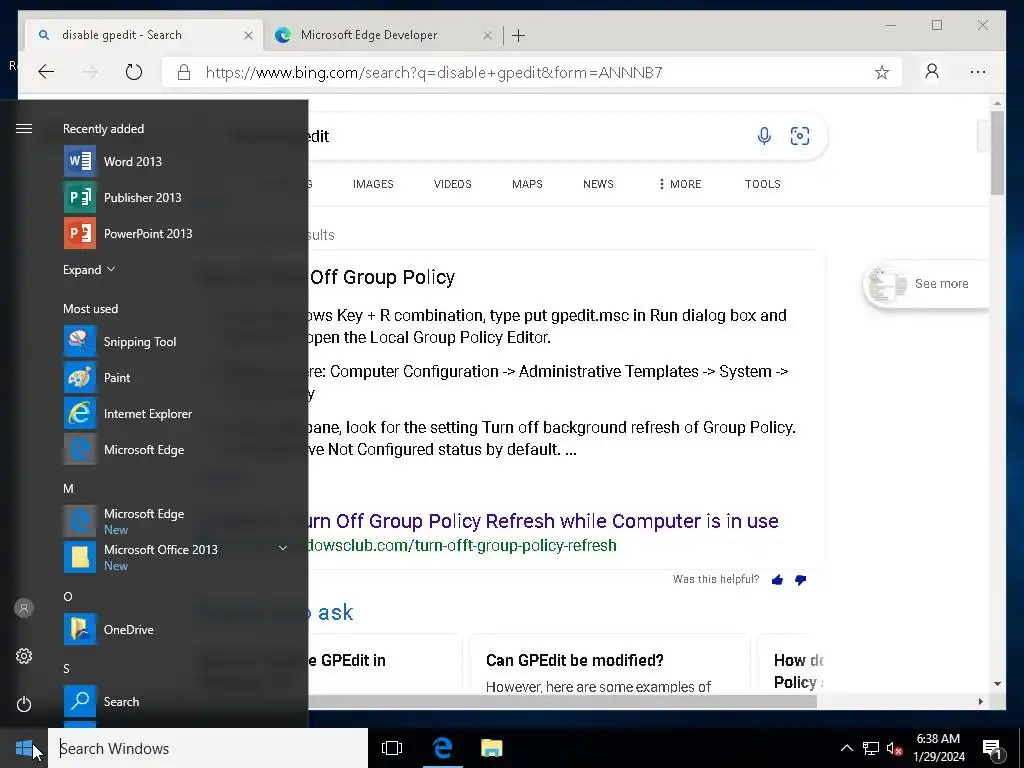Jump to letter O app group header
This screenshot has height=768, width=1024.
[x=68, y=596]
